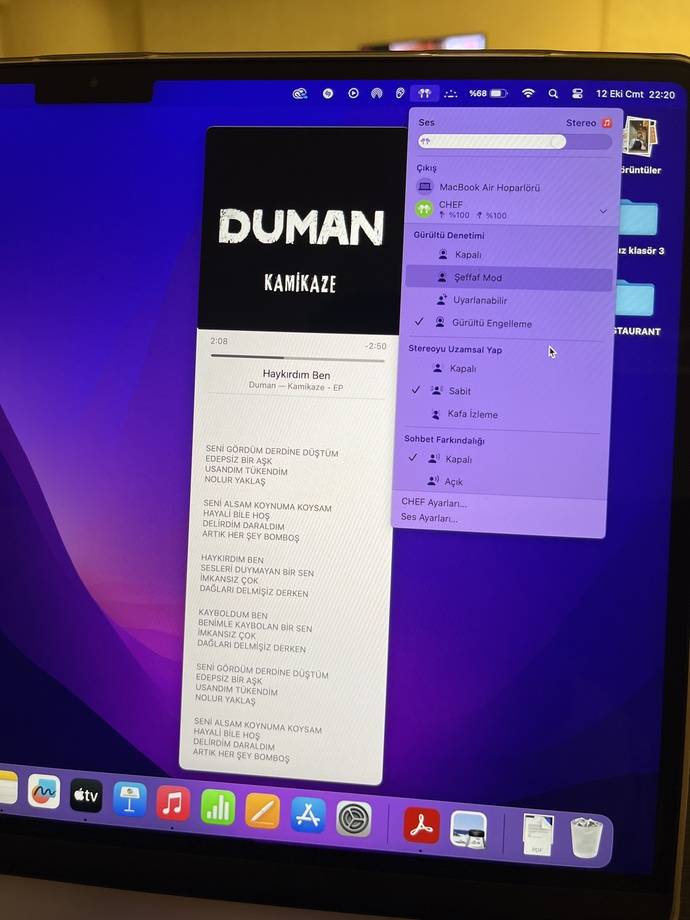690x920 pixels.
Task: Click the lyric line HAYKIRDIM BEN
Action: 232,559
